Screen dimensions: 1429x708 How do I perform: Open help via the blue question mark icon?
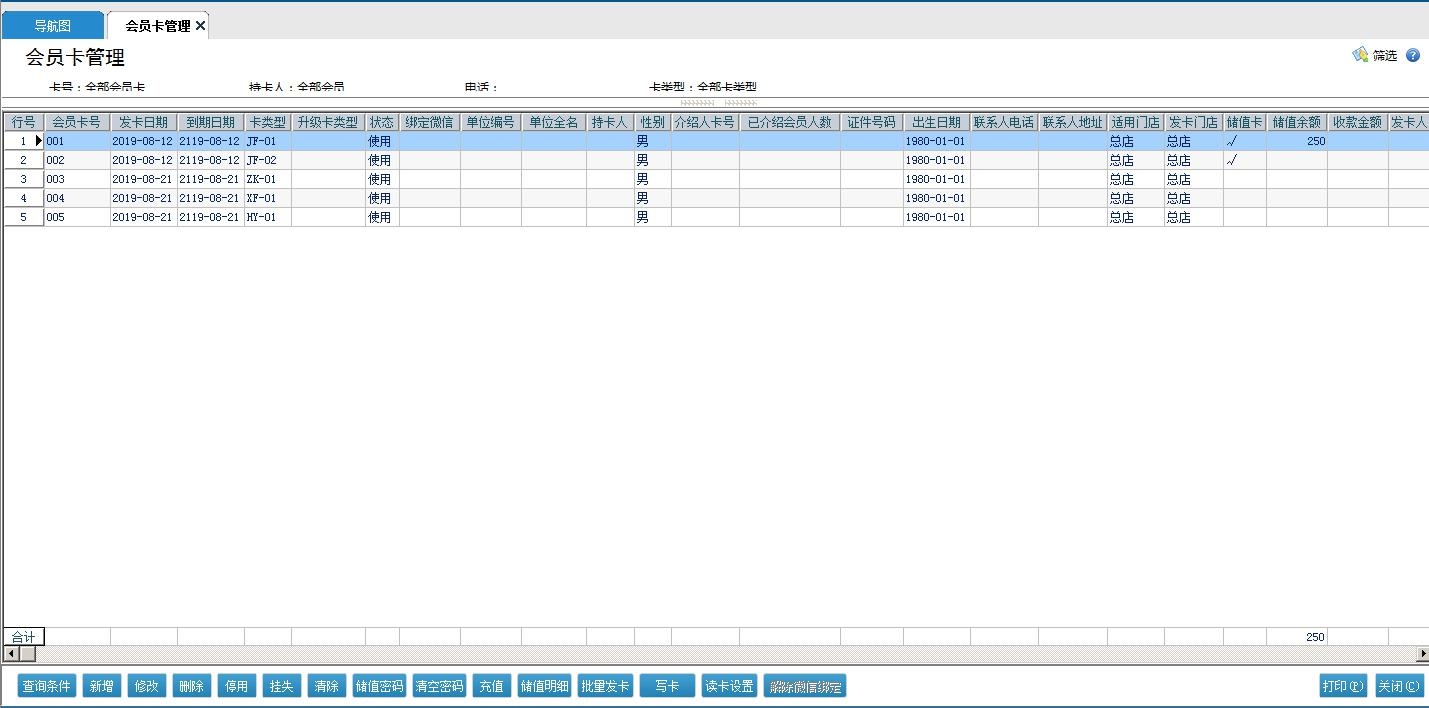1412,56
